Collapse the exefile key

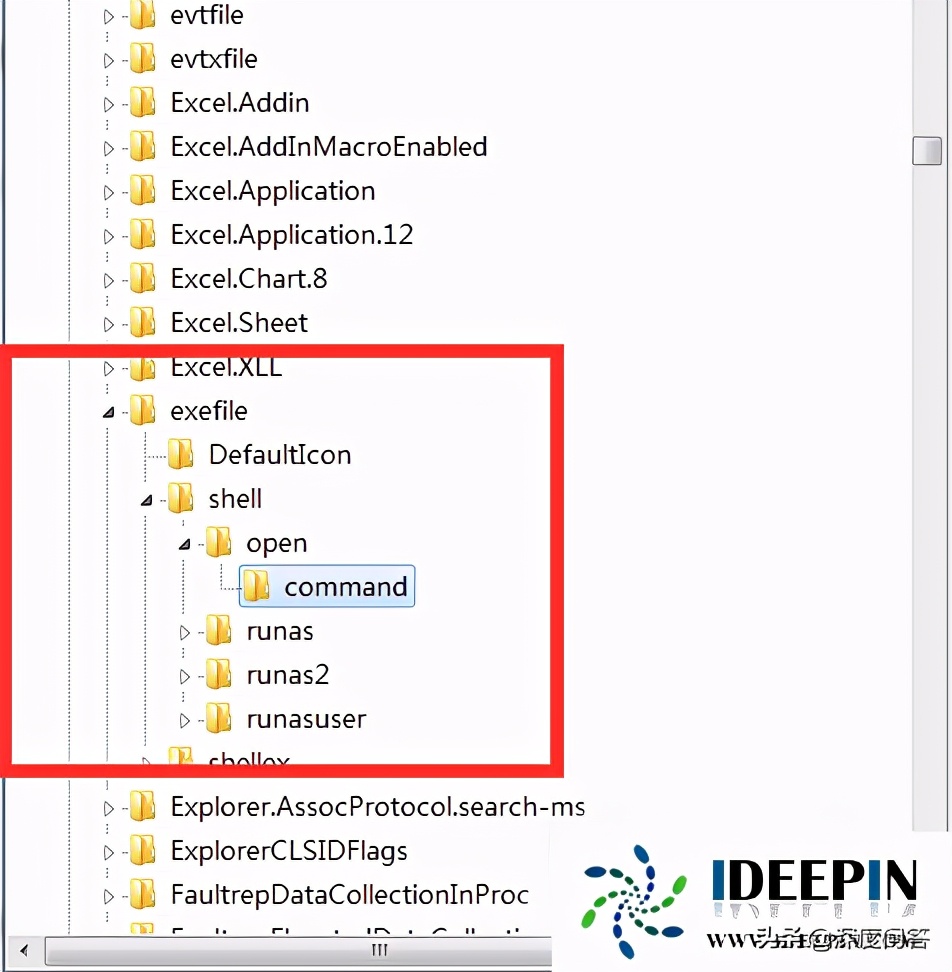109,412
